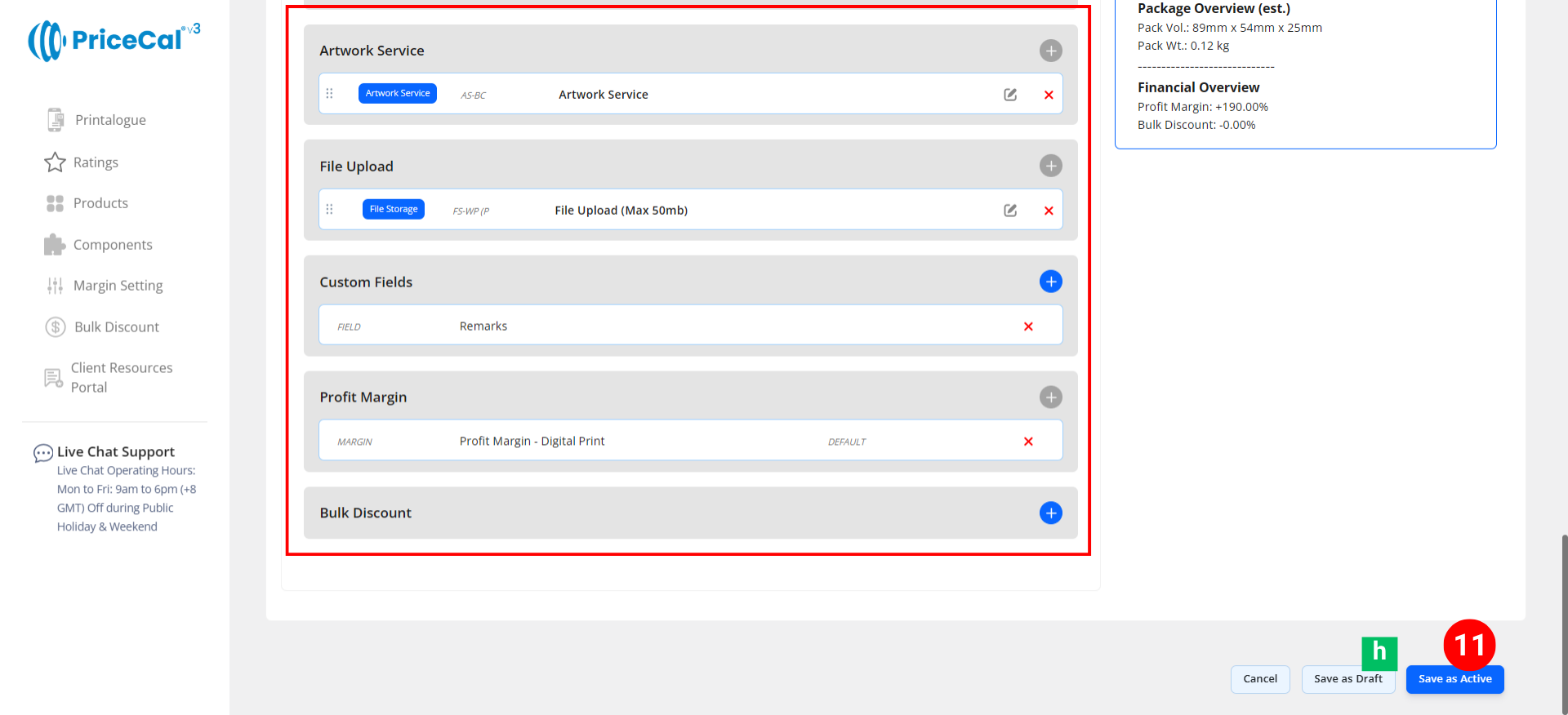Click the vertical page scrollbar

pyautogui.click(x=1563, y=620)
